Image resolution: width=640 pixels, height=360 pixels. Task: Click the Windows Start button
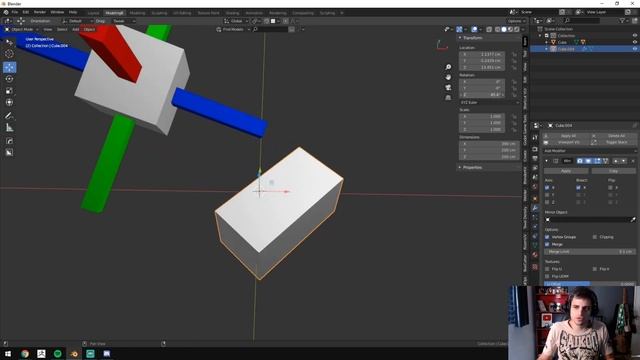pyautogui.click(x=8, y=354)
